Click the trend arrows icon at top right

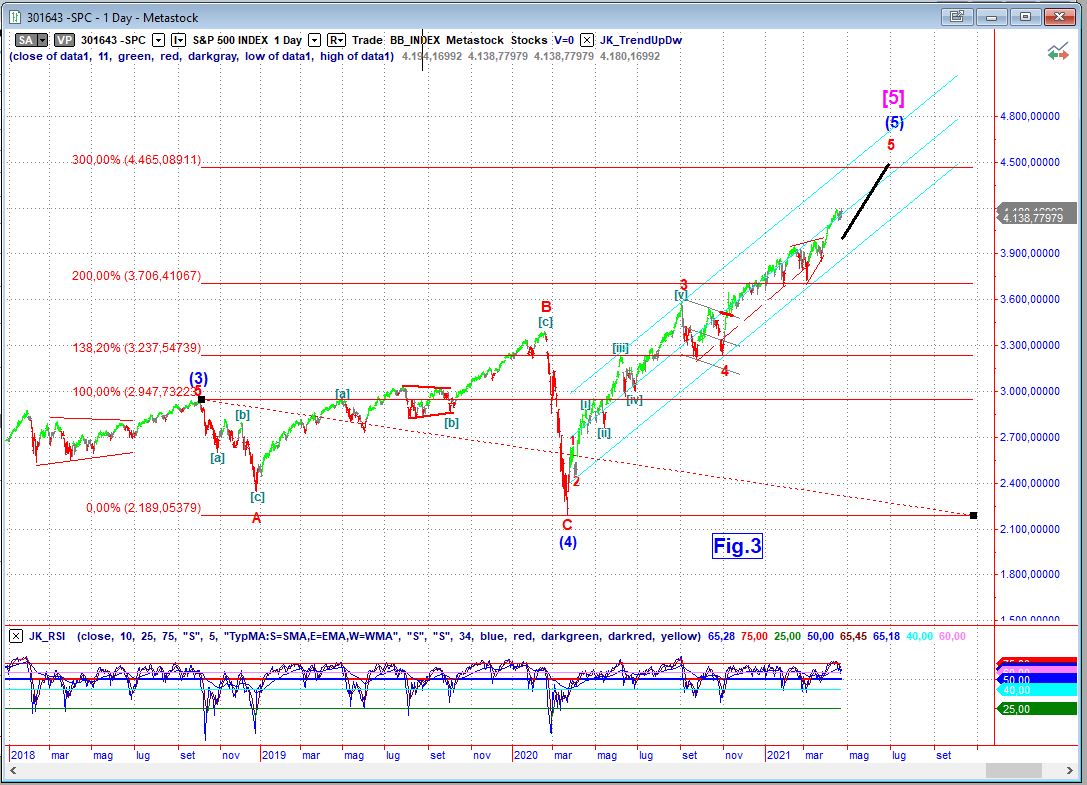click(x=1057, y=52)
